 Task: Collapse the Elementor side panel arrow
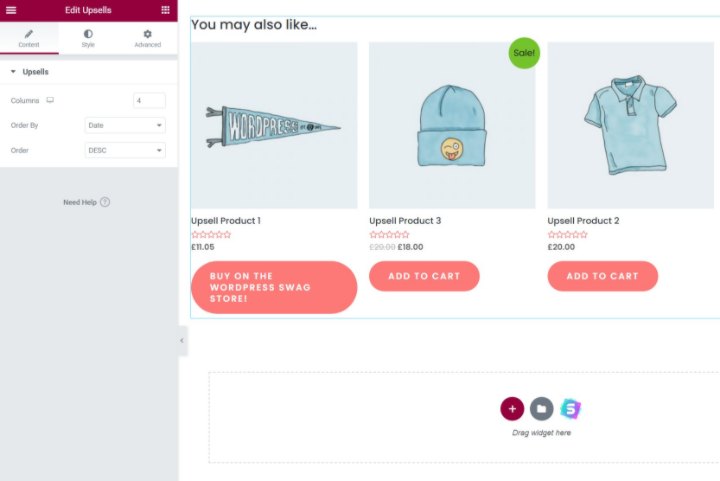click(182, 341)
